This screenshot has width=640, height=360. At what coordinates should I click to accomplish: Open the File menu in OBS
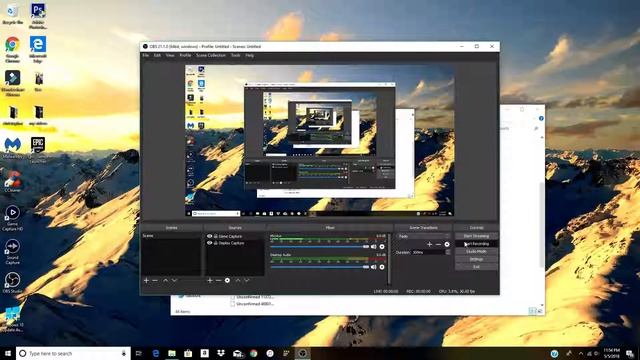pyautogui.click(x=145, y=55)
